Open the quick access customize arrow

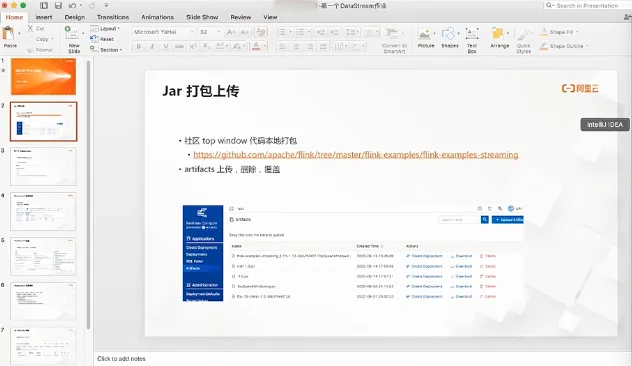[106, 6]
